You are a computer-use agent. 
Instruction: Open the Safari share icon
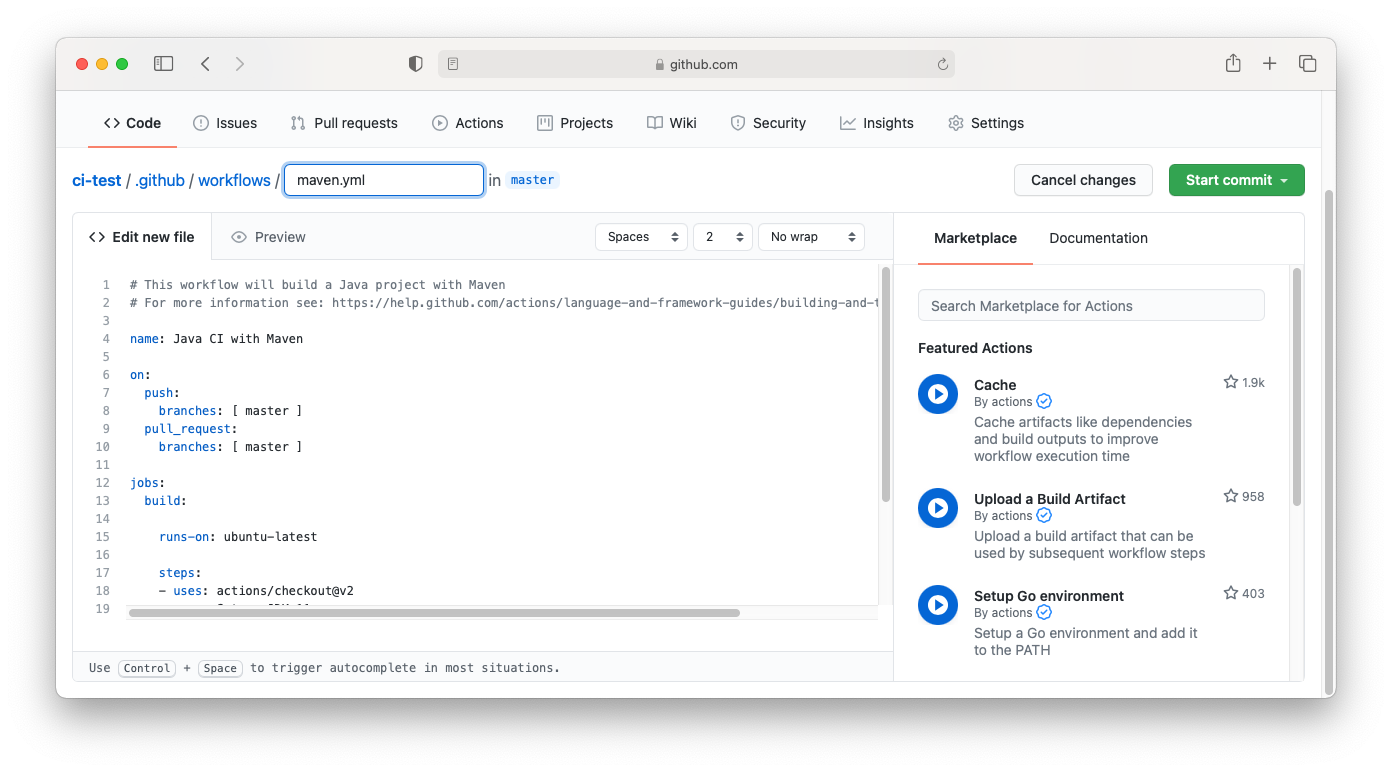tap(1233, 63)
